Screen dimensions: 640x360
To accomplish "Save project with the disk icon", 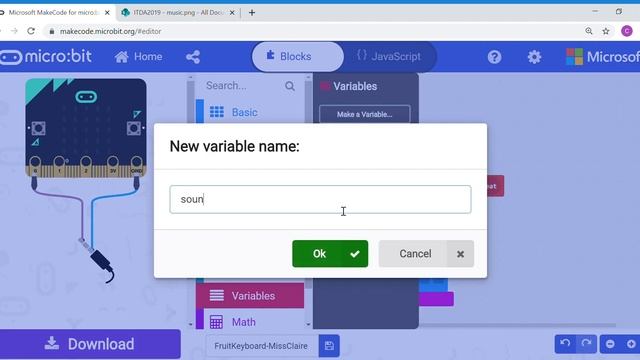I will click(x=329, y=346).
